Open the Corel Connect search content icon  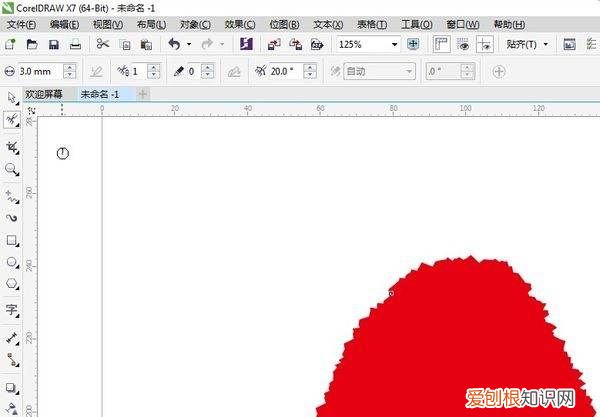246,44
